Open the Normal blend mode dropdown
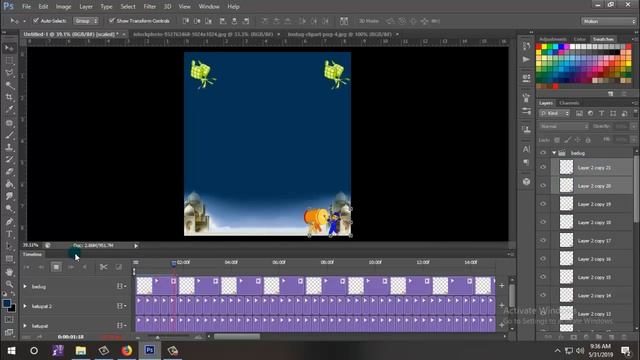The height and width of the screenshot is (360, 640). 564,127
